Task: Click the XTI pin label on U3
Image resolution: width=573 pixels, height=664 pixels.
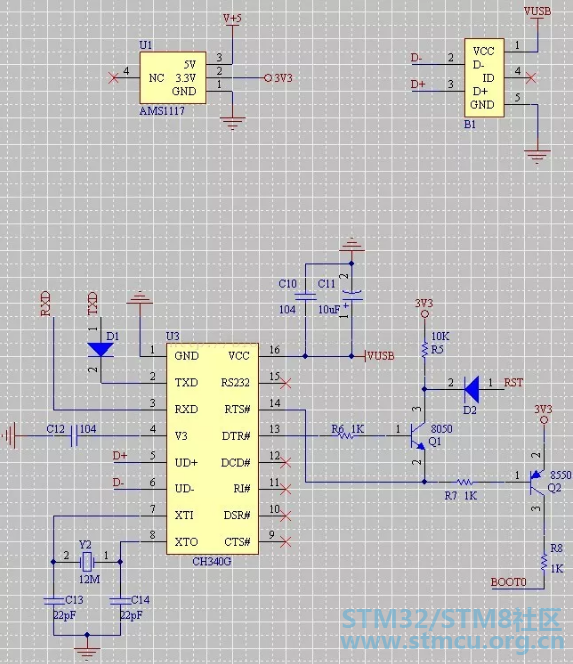Action: click(x=184, y=515)
